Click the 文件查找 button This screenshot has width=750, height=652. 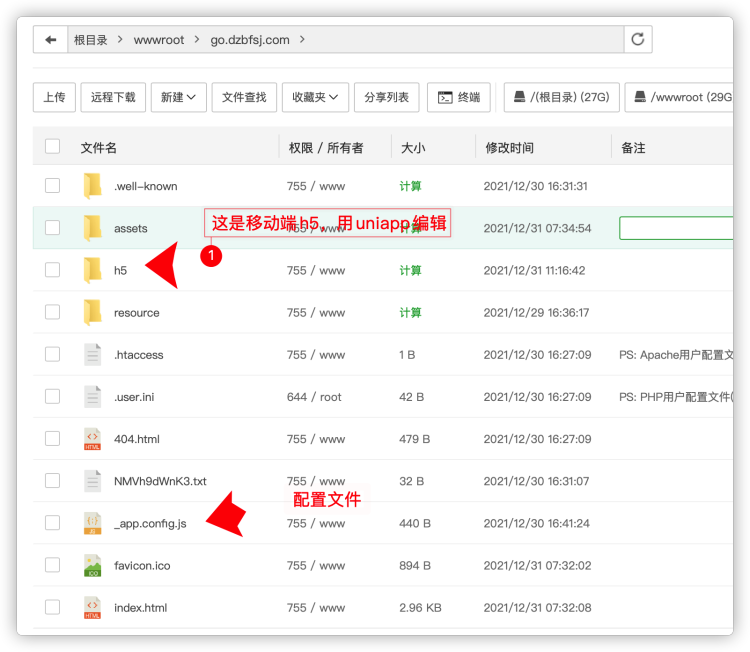[x=244, y=97]
